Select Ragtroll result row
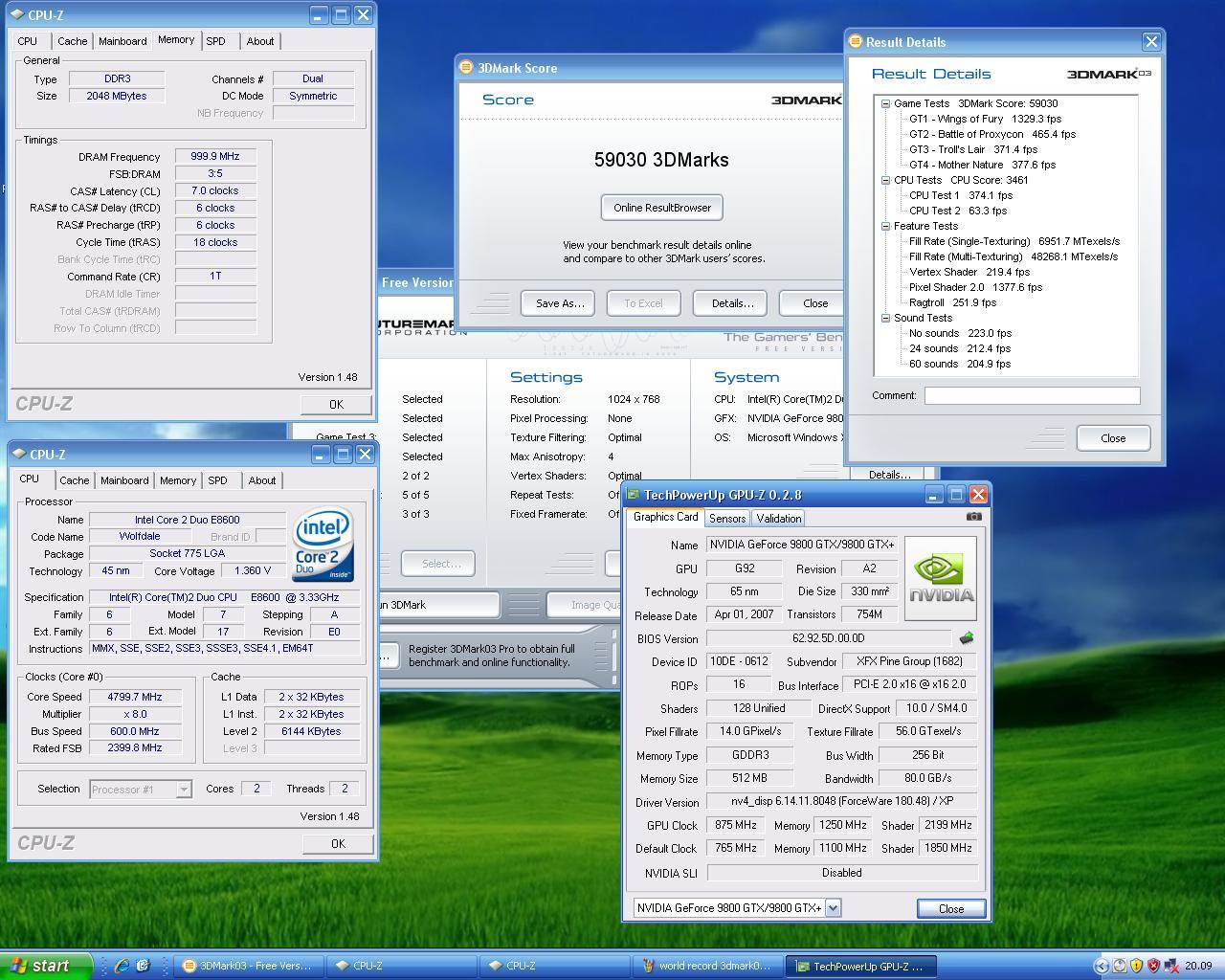This screenshot has height=980, width=1225. [952, 302]
